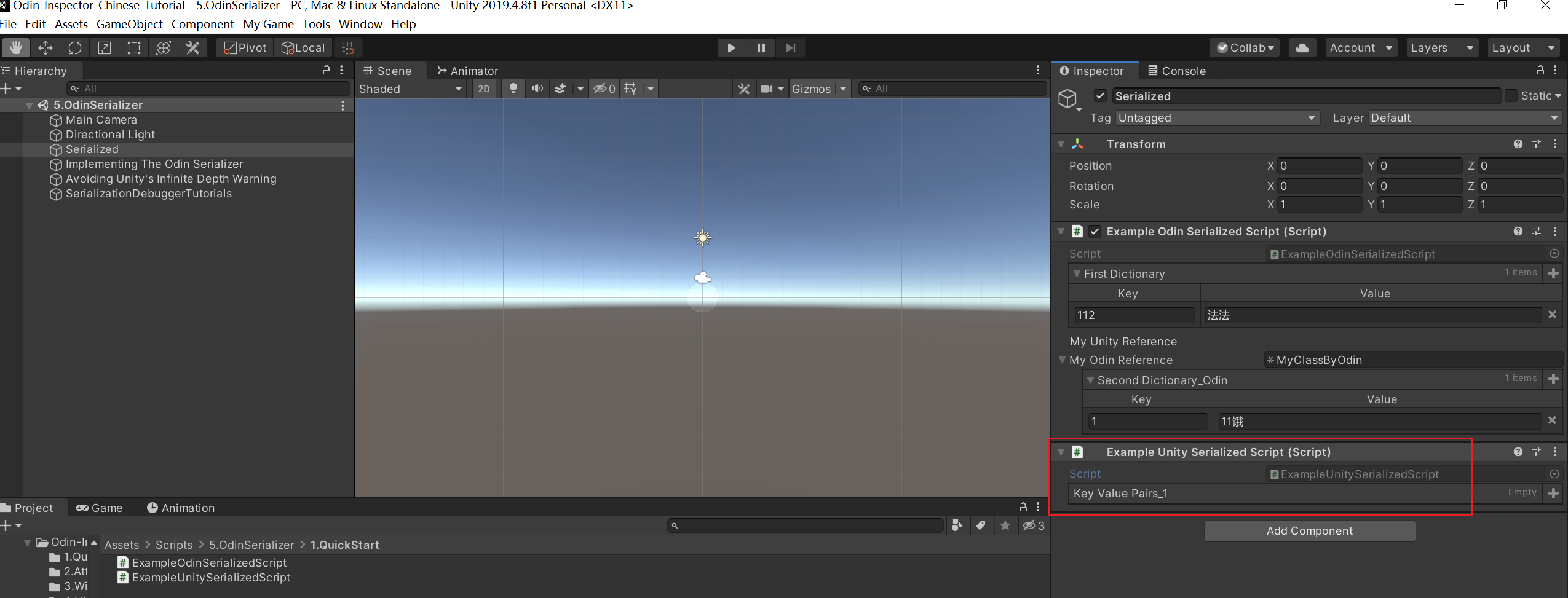Show favorites star in Project
The image size is (1568, 598).
[1005, 525]
